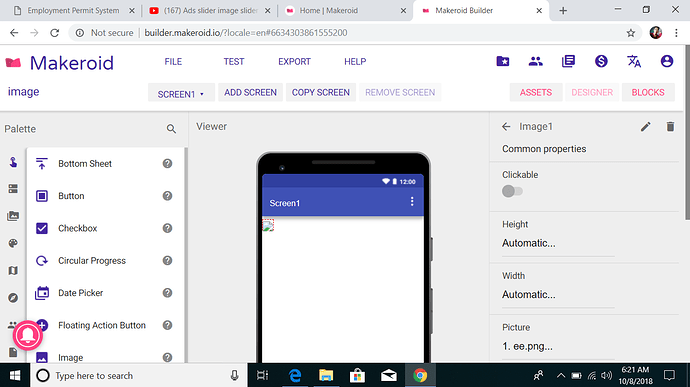Click the REMOVE SCREEN button
The image size is (690, 387).
[x=400, y=92]
